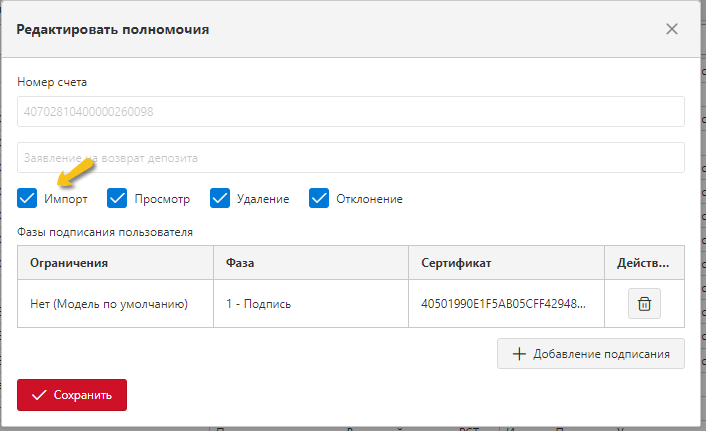Open the Заявление на возврат депозита field
Screen dimensions: 706x431
tap(351, 158)
